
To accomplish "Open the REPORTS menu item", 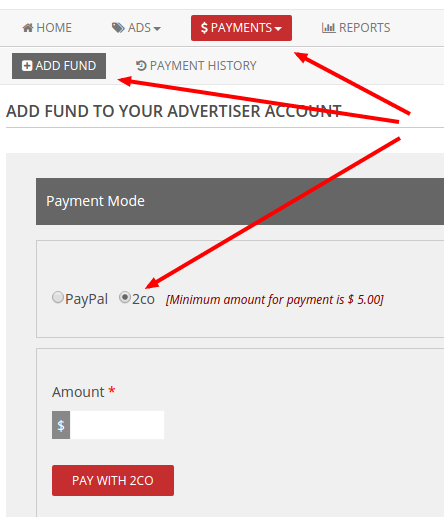I will point(356,28).
